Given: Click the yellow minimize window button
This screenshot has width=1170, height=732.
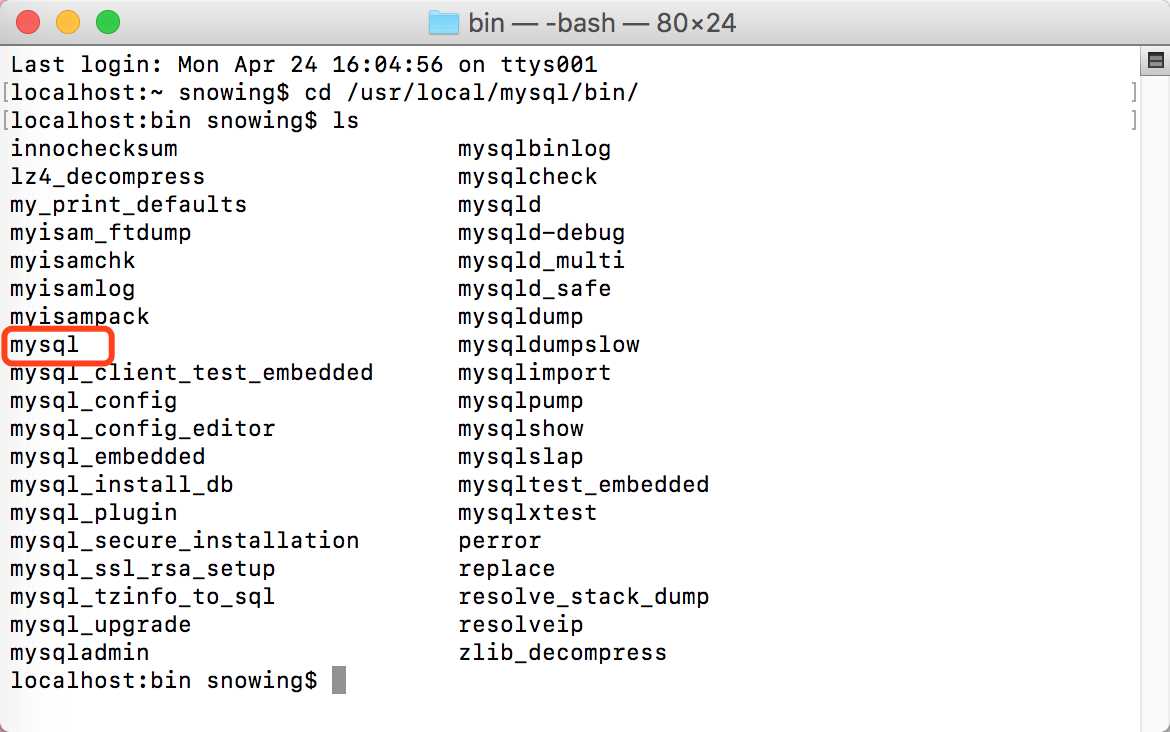Looking at the screenshot, I should click(68, 22).
